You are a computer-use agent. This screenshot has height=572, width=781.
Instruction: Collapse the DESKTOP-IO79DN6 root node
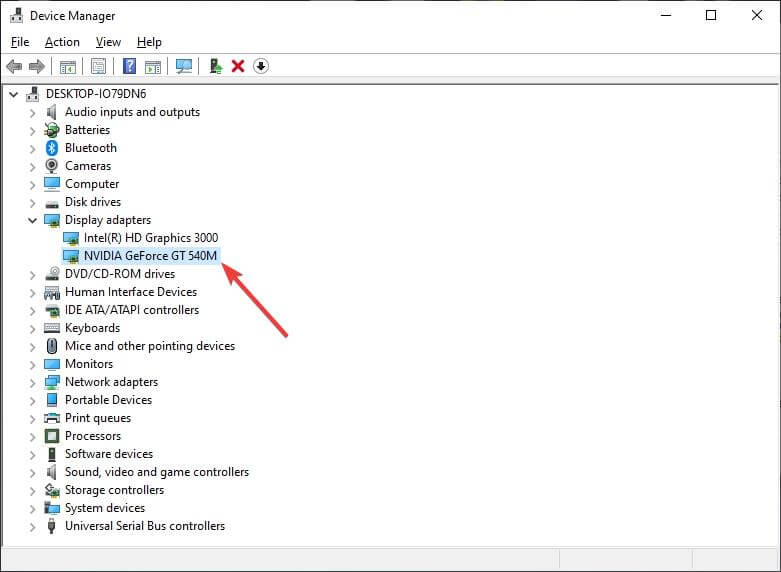coord(13,94)
